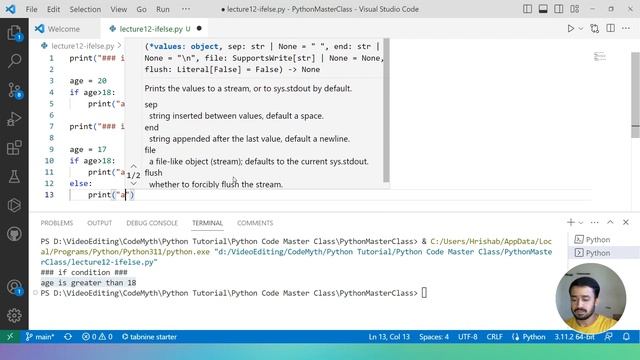Open changes compare icon in editor toolbar
The width and height of the screenshot is (640, 360).
point(595,29)
